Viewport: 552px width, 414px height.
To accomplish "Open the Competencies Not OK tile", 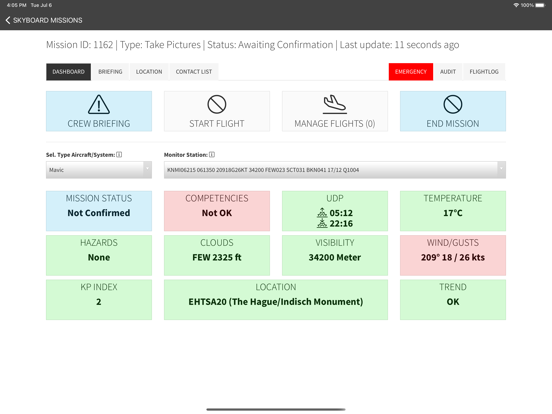I will (217, 211).
